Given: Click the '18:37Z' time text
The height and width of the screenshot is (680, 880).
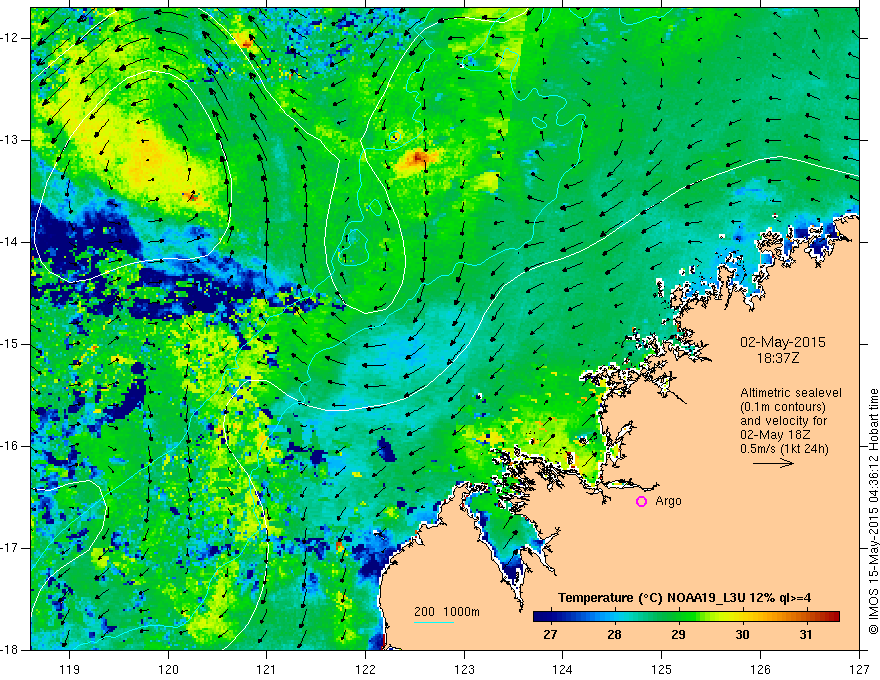Looking at the screenshot, I should coord(778,358).
